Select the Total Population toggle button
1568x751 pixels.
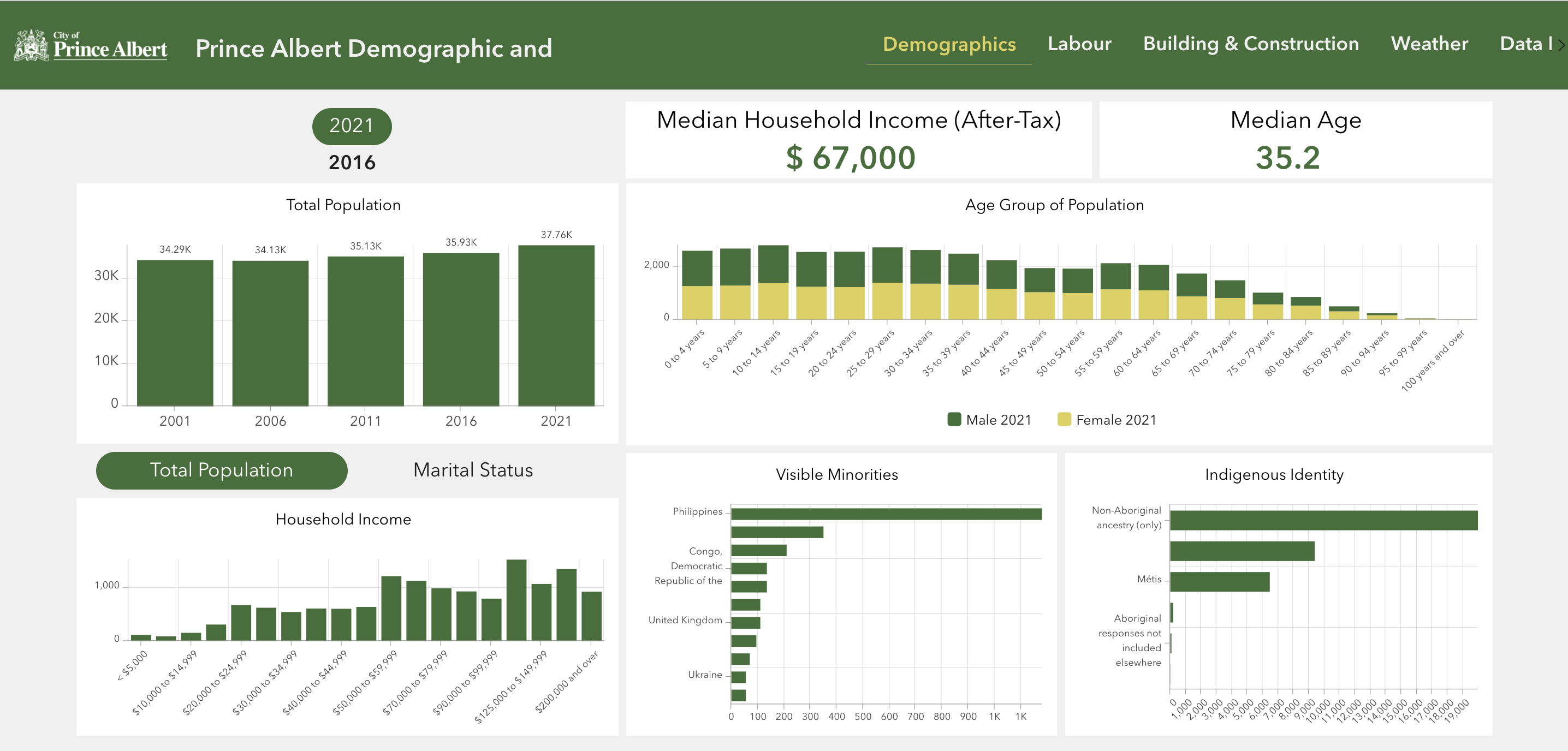[221, 470]
